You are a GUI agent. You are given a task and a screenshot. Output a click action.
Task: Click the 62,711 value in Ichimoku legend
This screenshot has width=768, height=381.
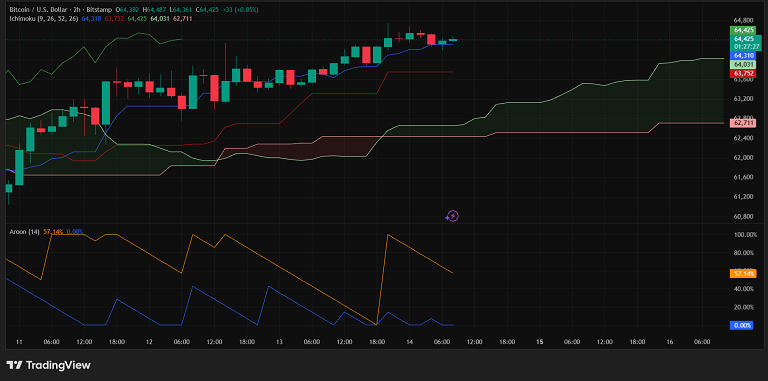182,19
